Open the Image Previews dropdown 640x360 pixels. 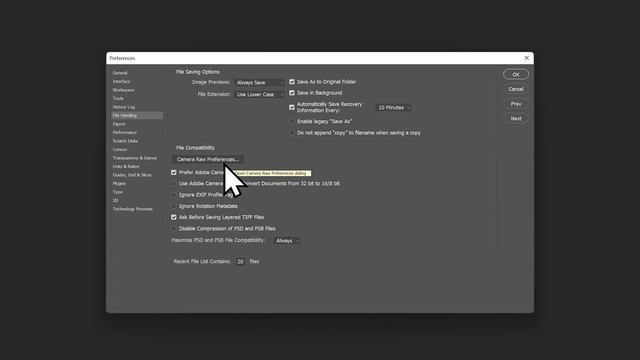pyautogui.click(x=259, y=82)
